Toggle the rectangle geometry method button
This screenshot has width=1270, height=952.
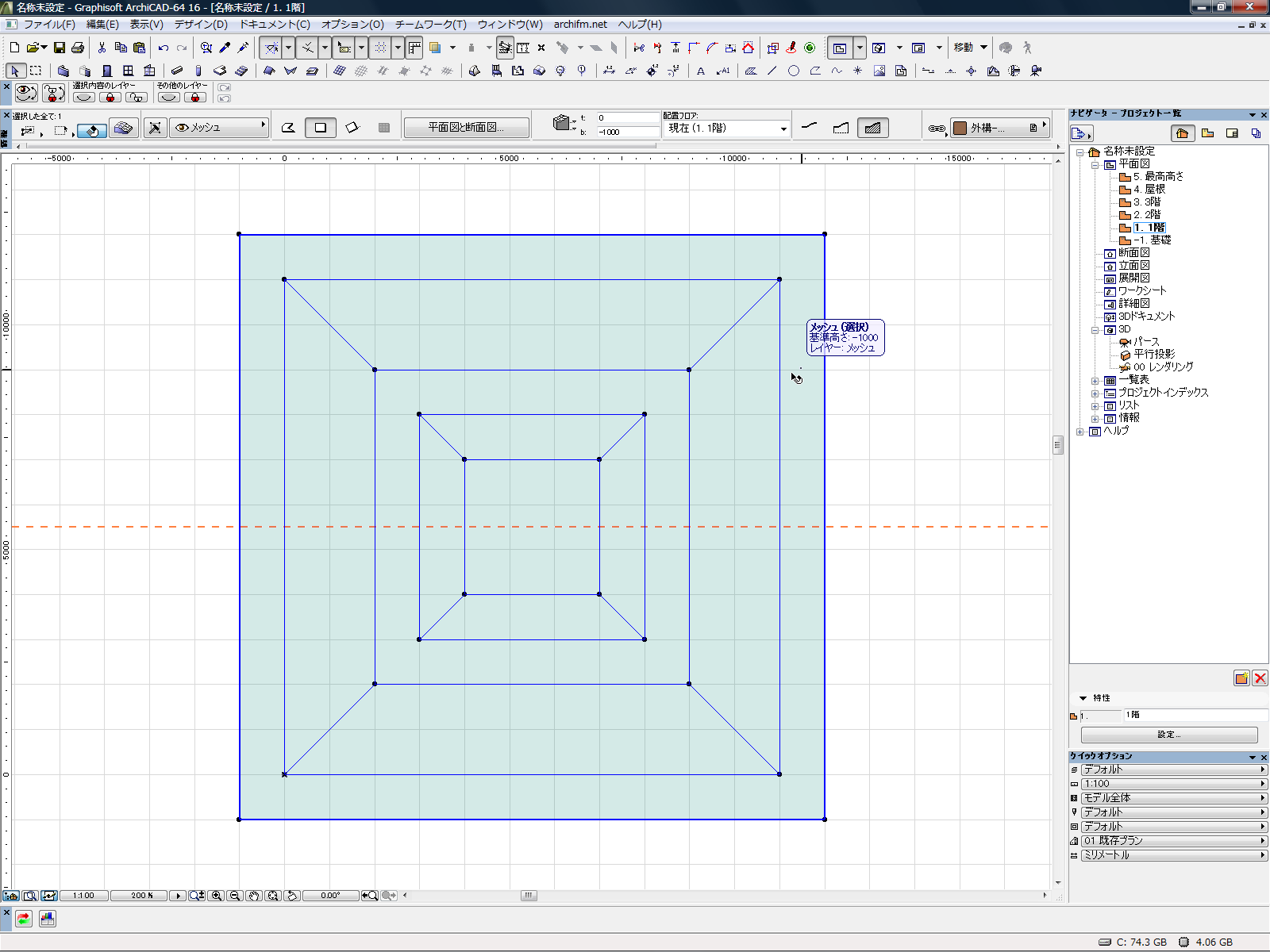(320, 128)
